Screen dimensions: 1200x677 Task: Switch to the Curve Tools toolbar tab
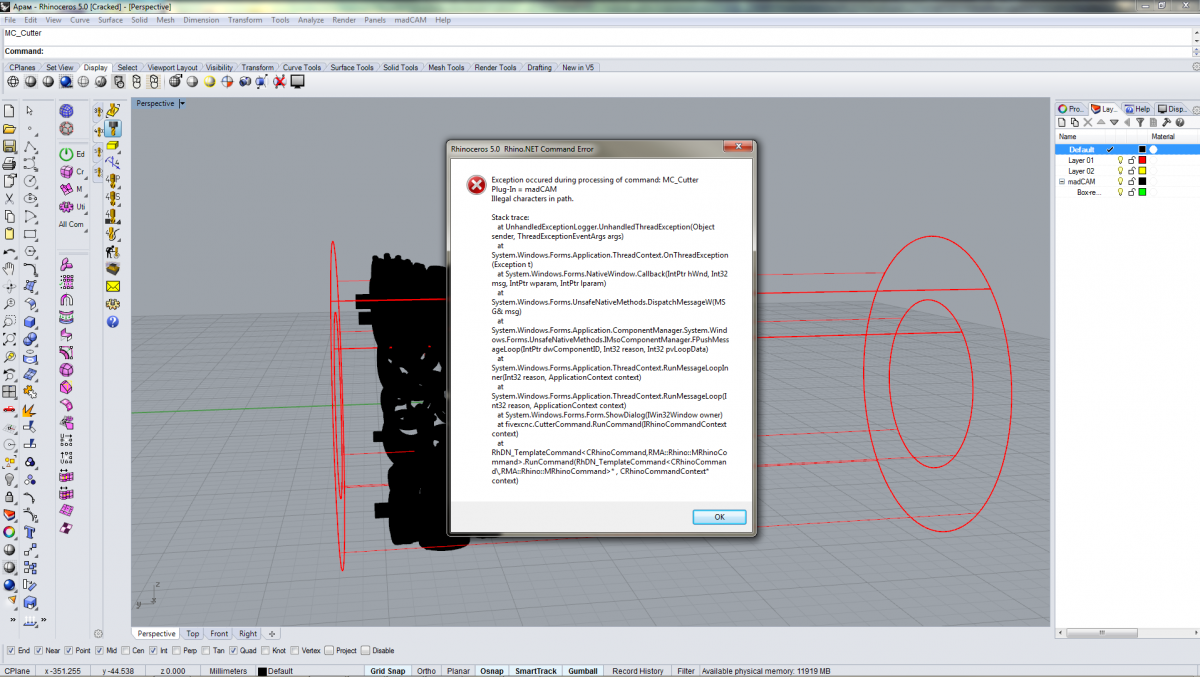coord(302,67)
